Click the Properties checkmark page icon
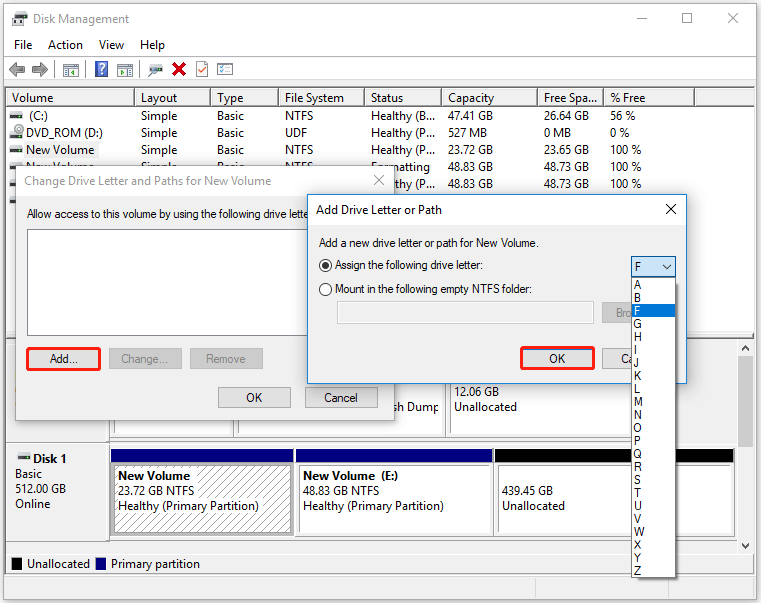Viewport: 761px width, 603px height. point(202,69)
